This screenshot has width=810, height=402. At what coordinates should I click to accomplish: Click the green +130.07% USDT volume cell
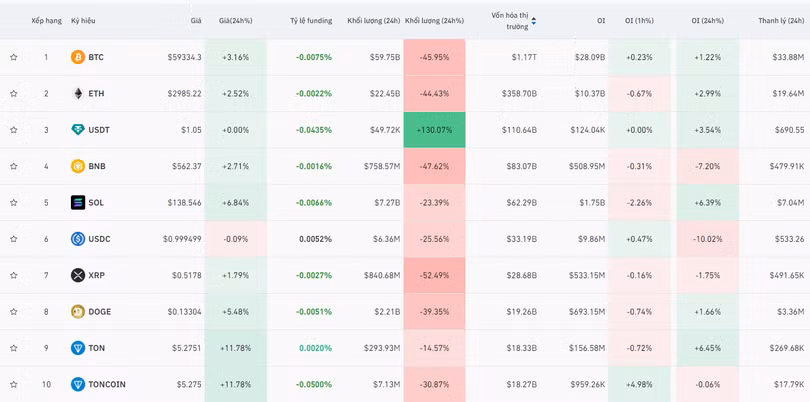pos(434,130)
